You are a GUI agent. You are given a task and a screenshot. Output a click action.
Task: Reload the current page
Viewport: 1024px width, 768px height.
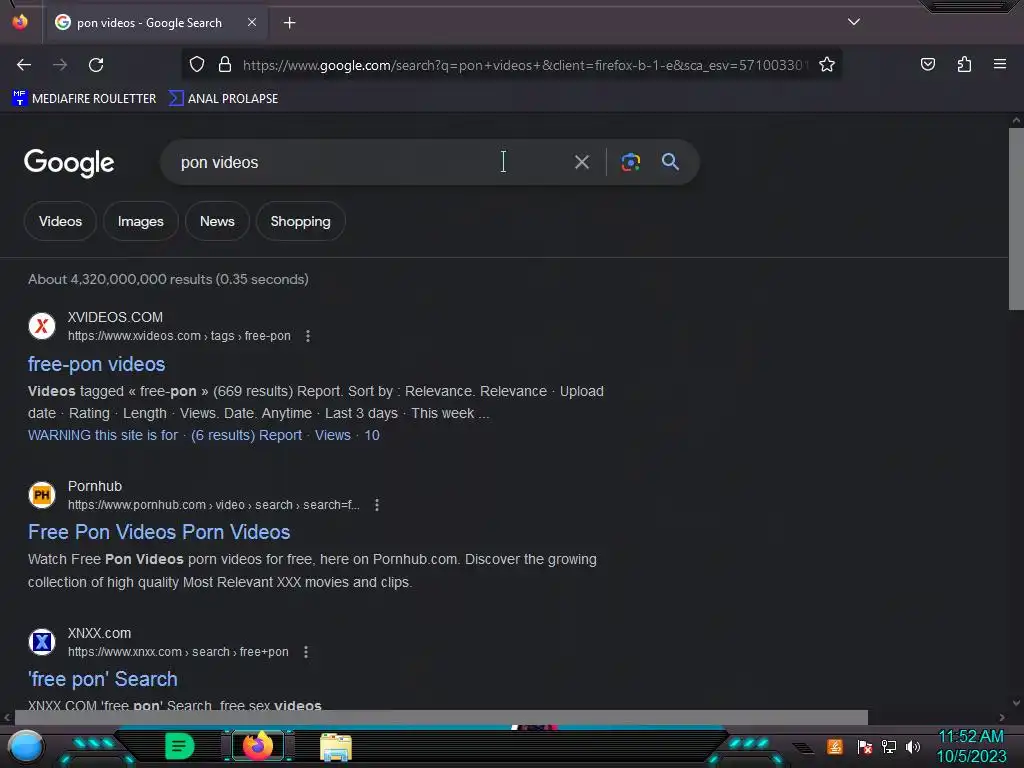(x=96, y=65)
